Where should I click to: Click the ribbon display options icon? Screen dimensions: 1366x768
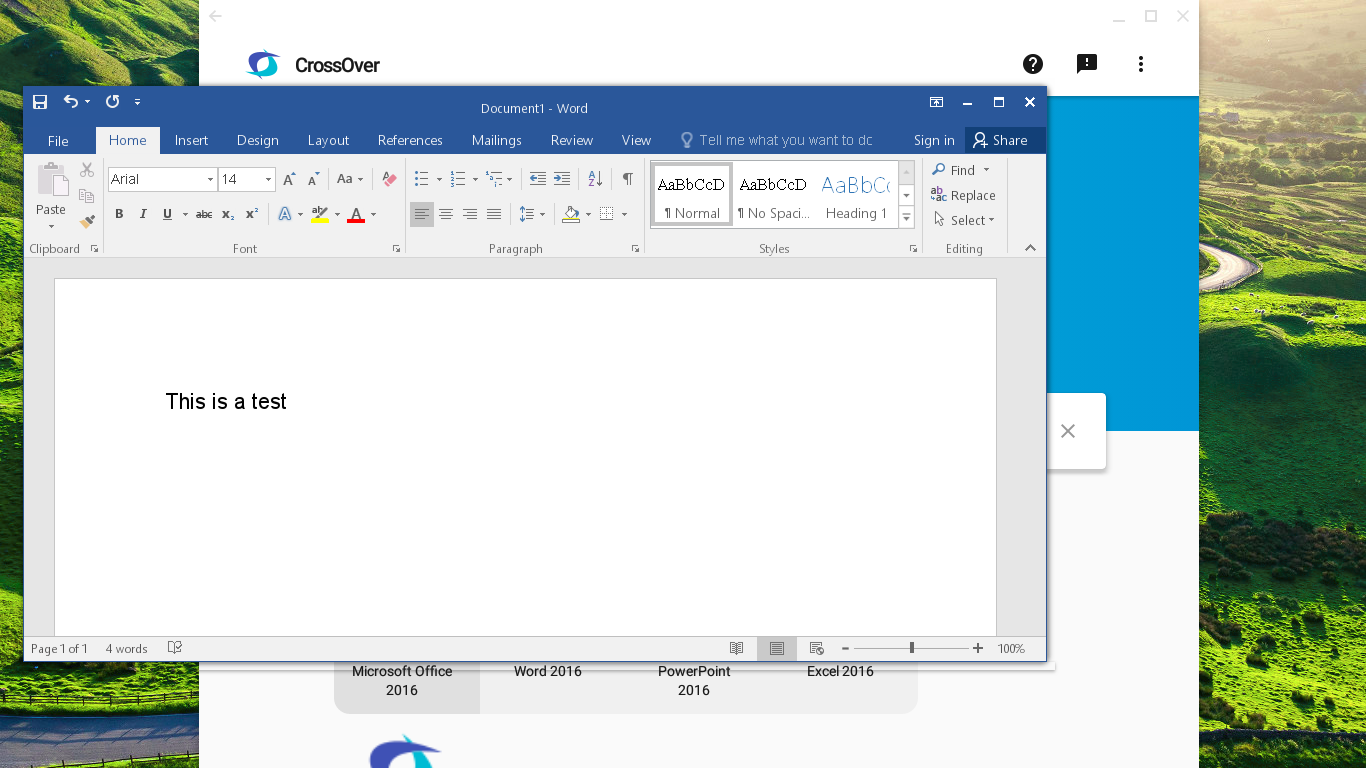click(x=937, y=102)
